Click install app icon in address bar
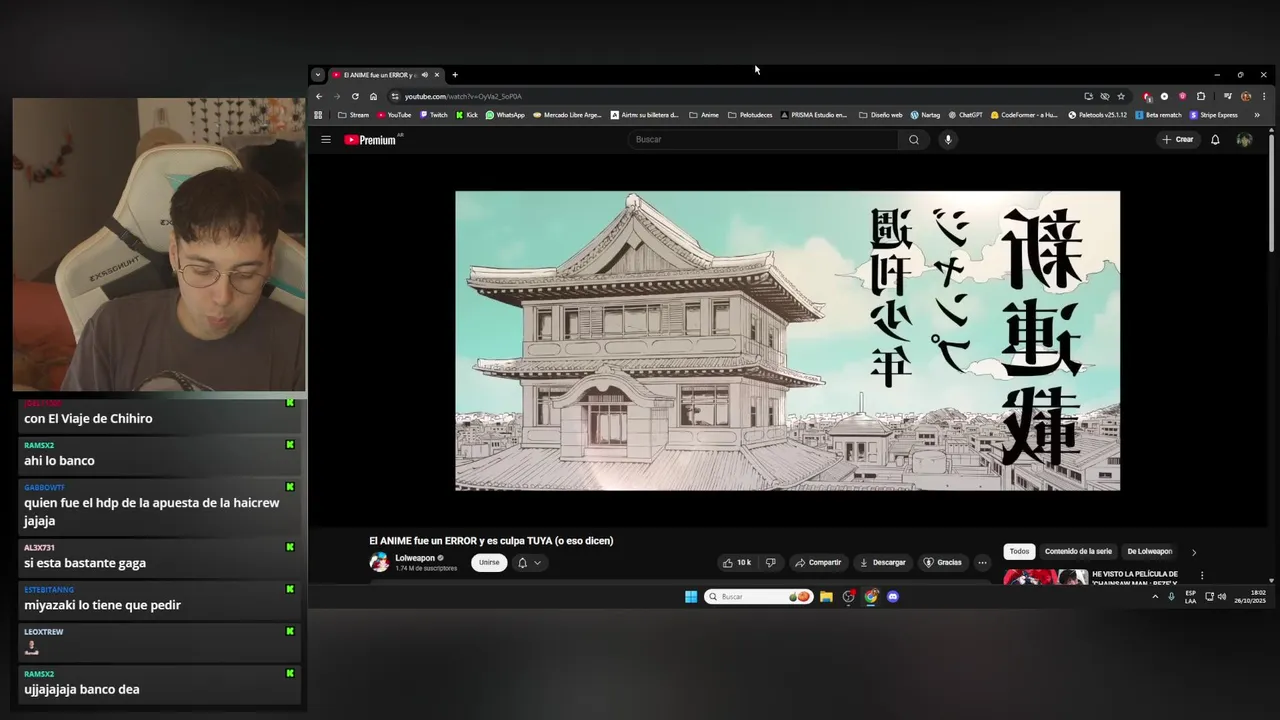This screenshot has width=1280, height=720. pos(1088,96)
